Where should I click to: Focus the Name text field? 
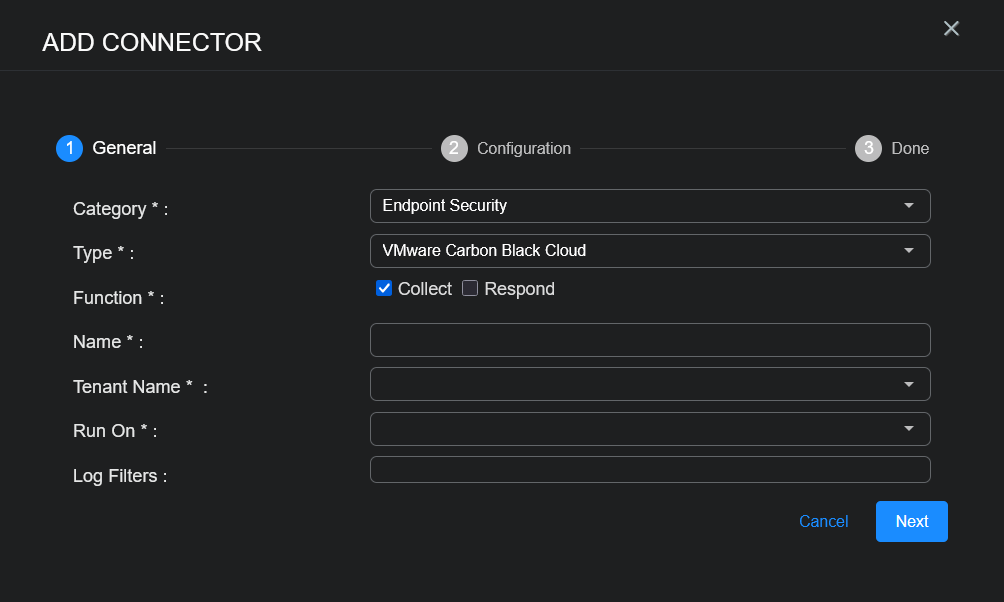click(x=650, y=340)
